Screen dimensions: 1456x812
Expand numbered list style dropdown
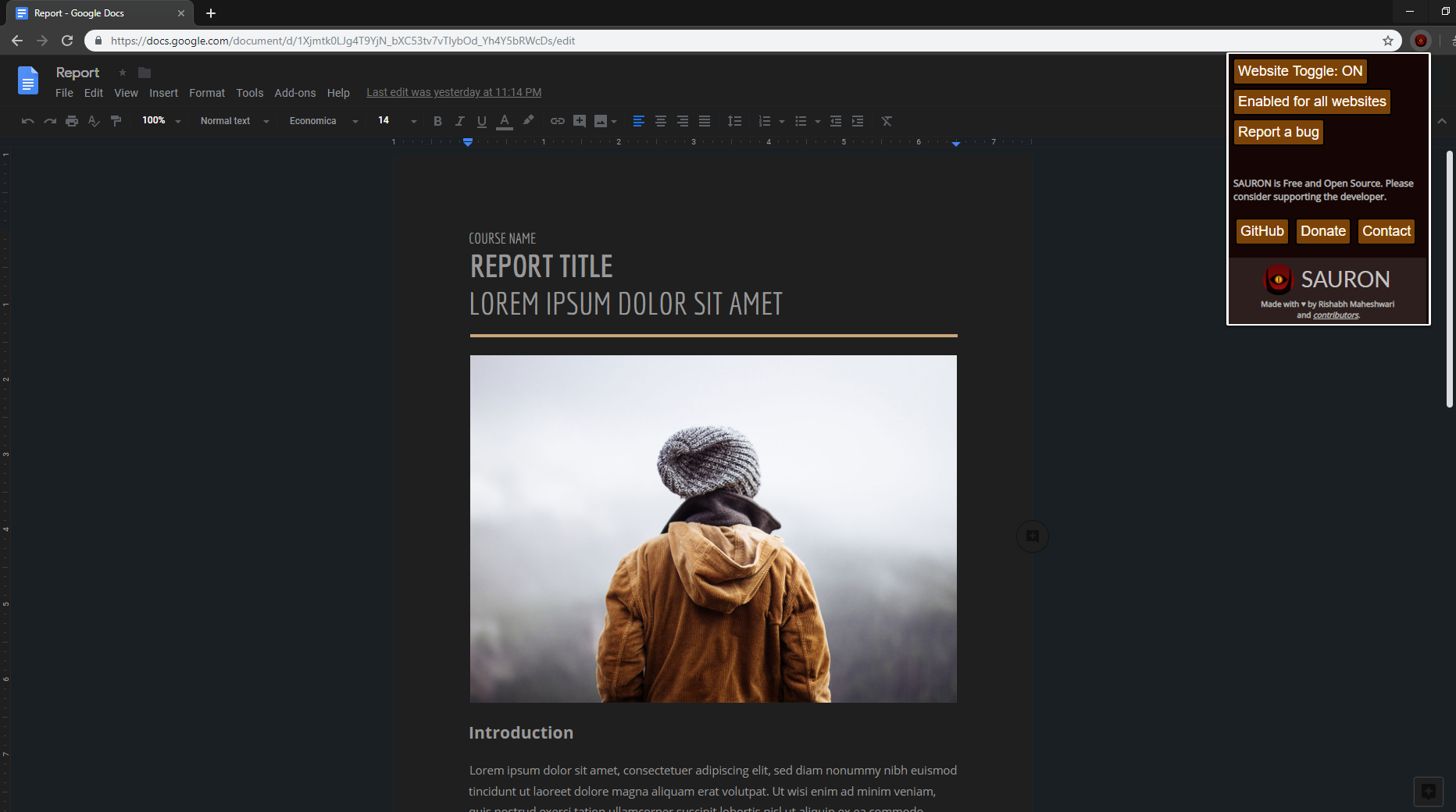[781, 121]
